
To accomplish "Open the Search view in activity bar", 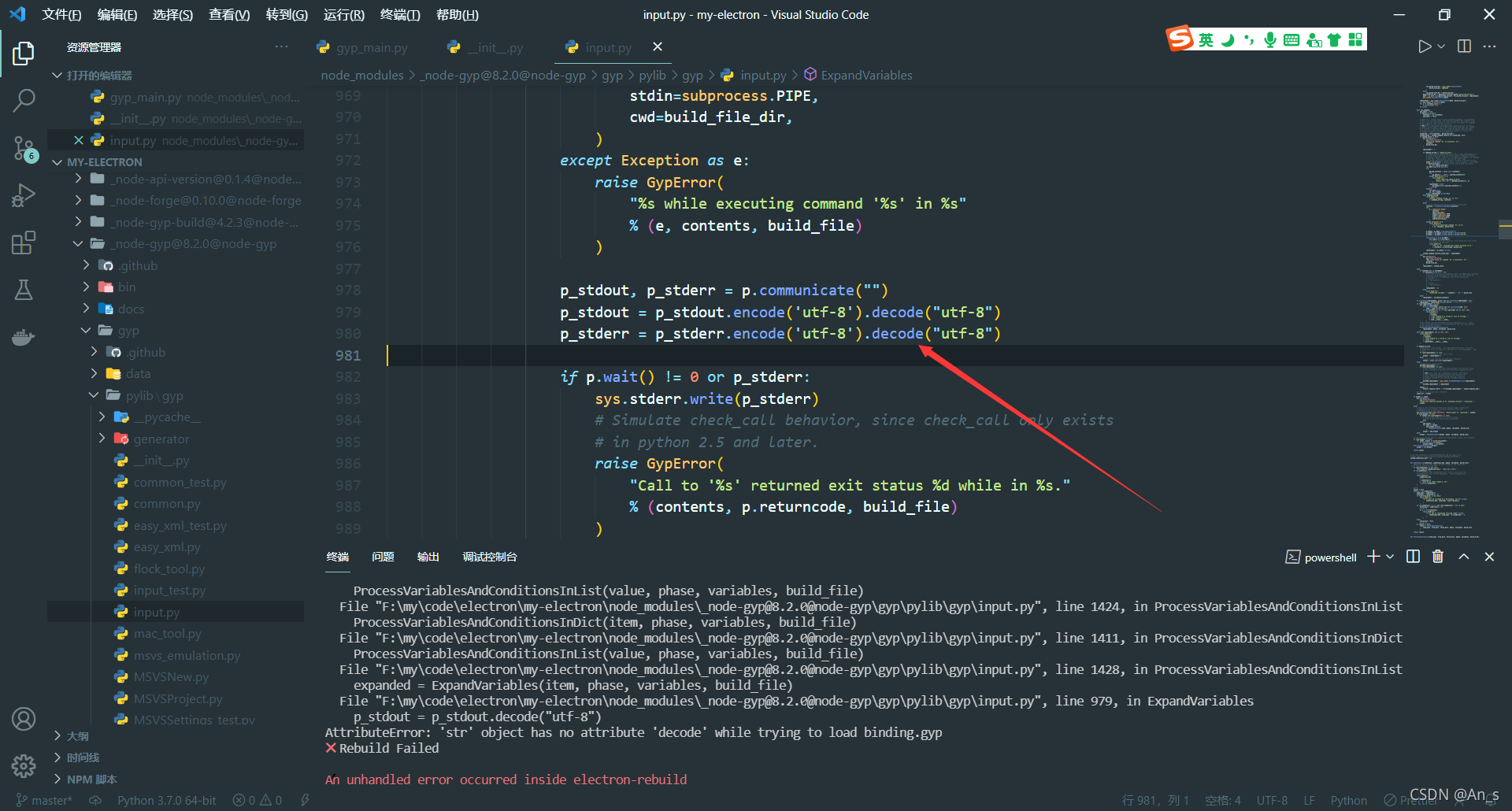I will pos(24,100).
